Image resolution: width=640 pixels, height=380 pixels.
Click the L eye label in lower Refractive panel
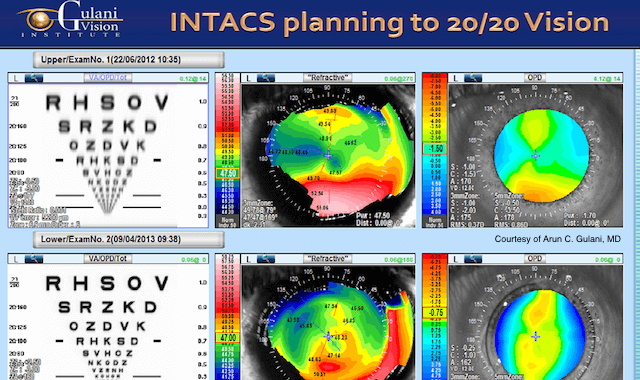pos(248,259)
